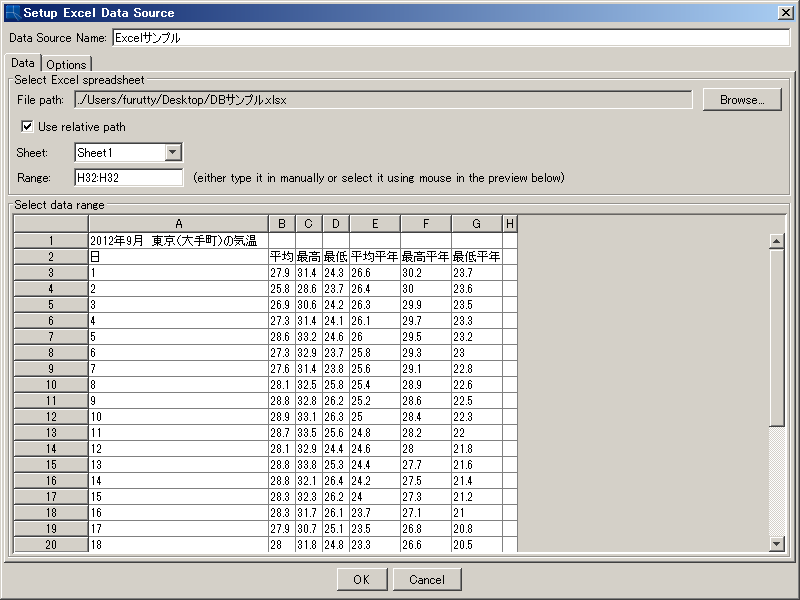Screen dimensions: 800x600
Task: Click the Browse... button
Action: tap(742, 99)
